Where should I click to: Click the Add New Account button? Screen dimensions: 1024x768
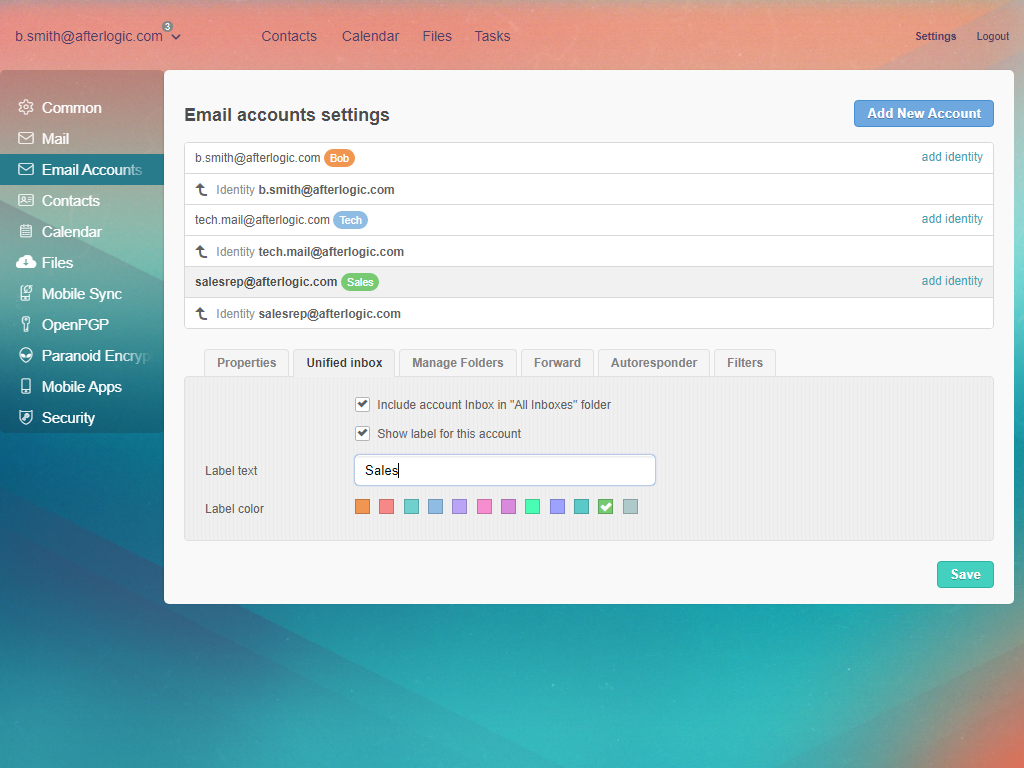pos(923,113)
